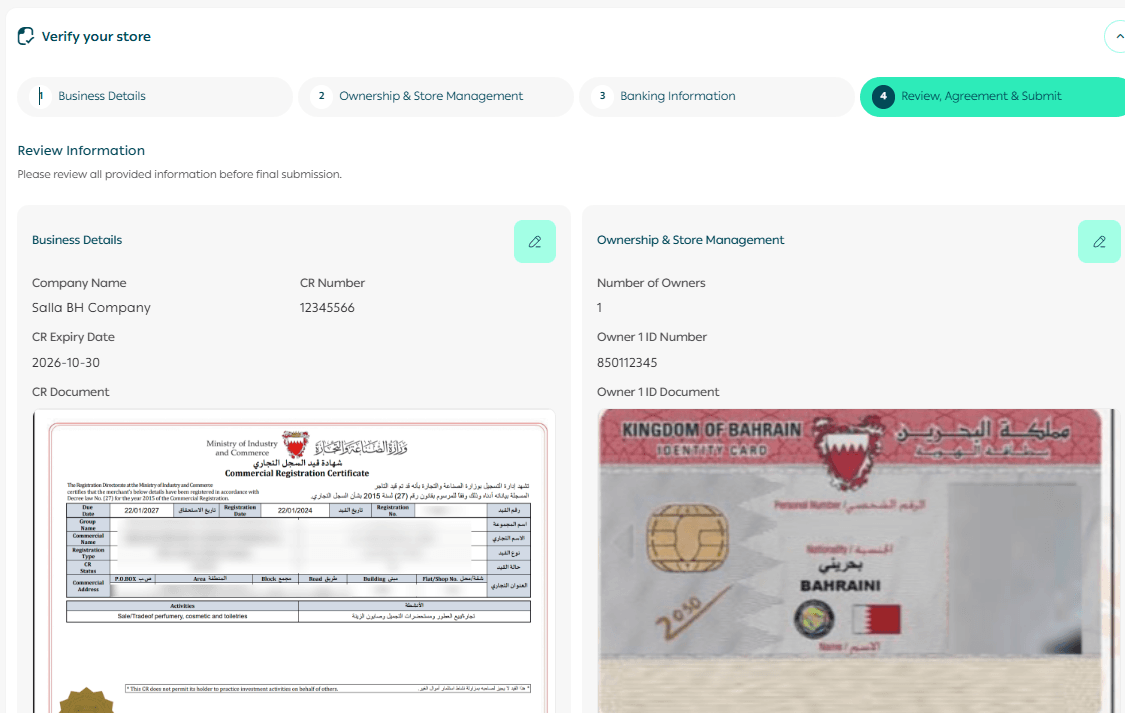Screen dimensions: 1125x713
Task: Click the Verify your store icon
Action: click(x=26, y=36)
